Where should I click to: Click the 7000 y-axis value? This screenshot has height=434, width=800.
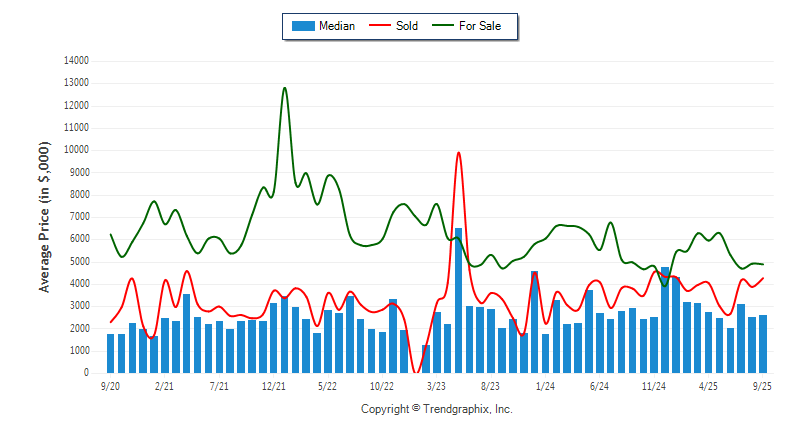[x=78, y=217]
